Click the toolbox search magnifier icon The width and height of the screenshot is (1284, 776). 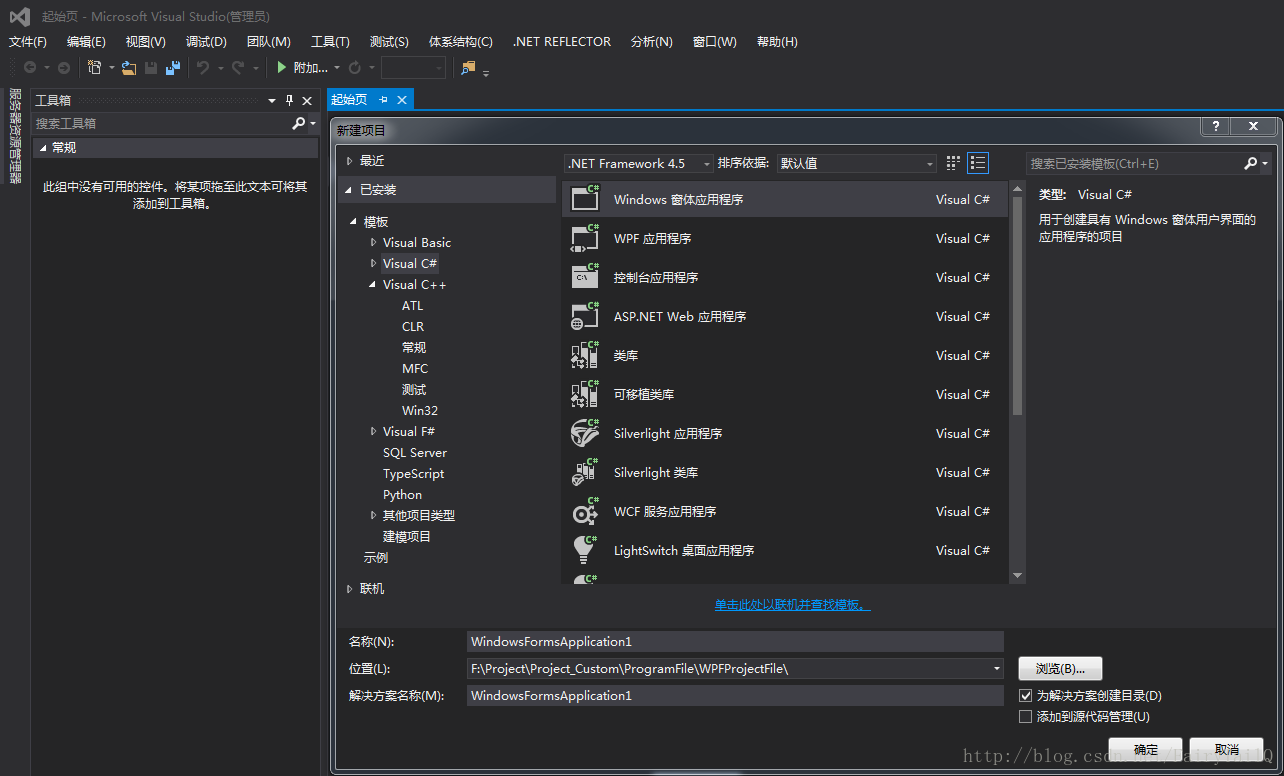(298, 123)
